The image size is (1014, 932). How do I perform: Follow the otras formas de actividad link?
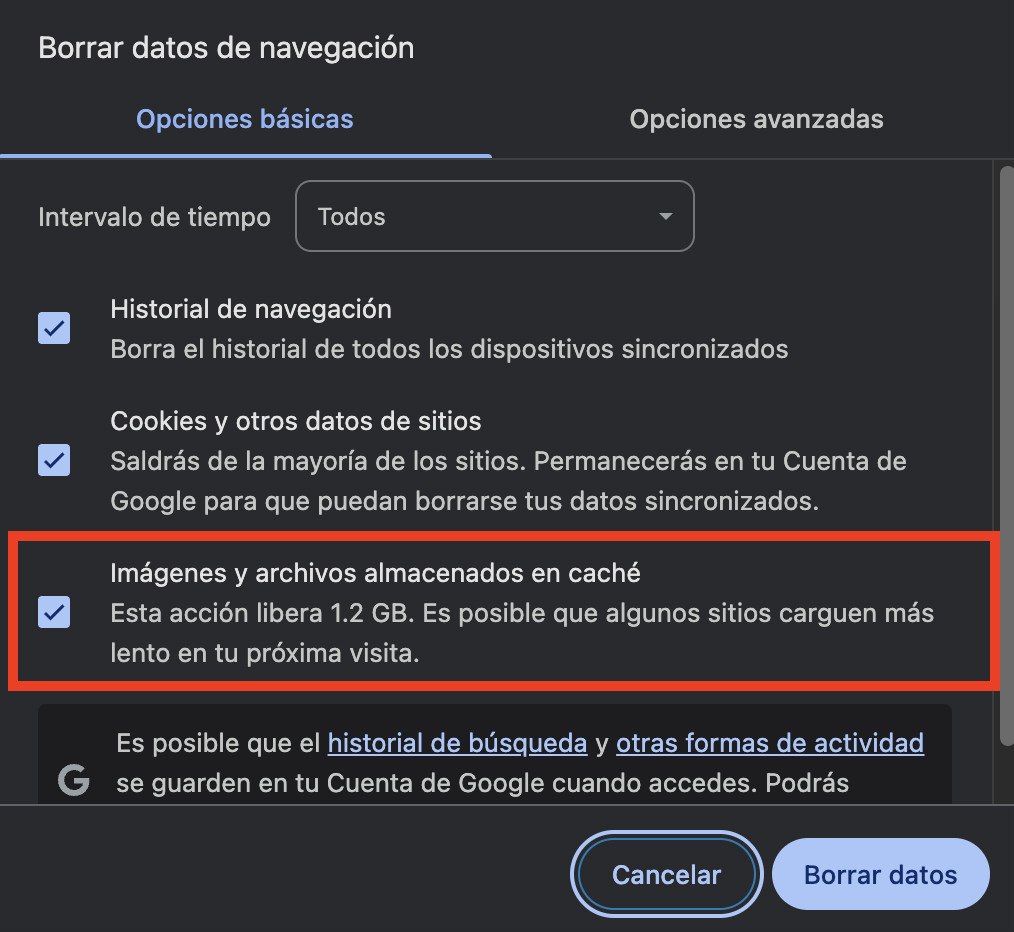[x=770, y=743]
